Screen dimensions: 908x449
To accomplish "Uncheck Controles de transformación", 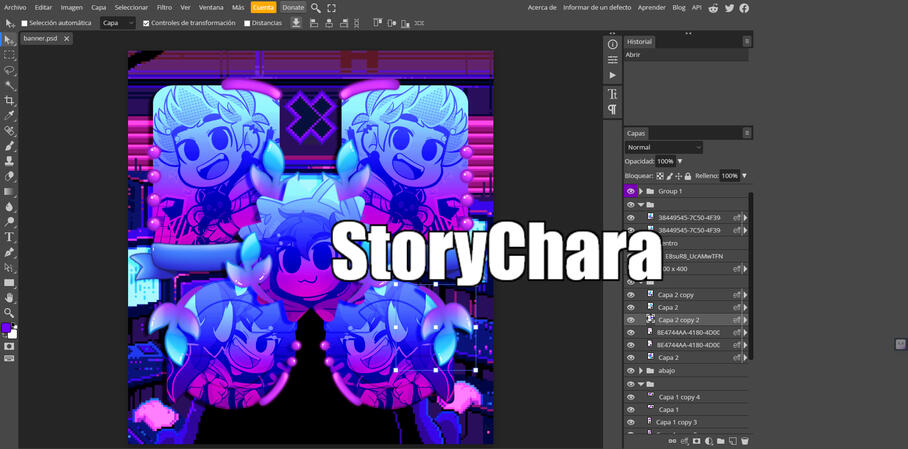I will (x=146, y=23).
